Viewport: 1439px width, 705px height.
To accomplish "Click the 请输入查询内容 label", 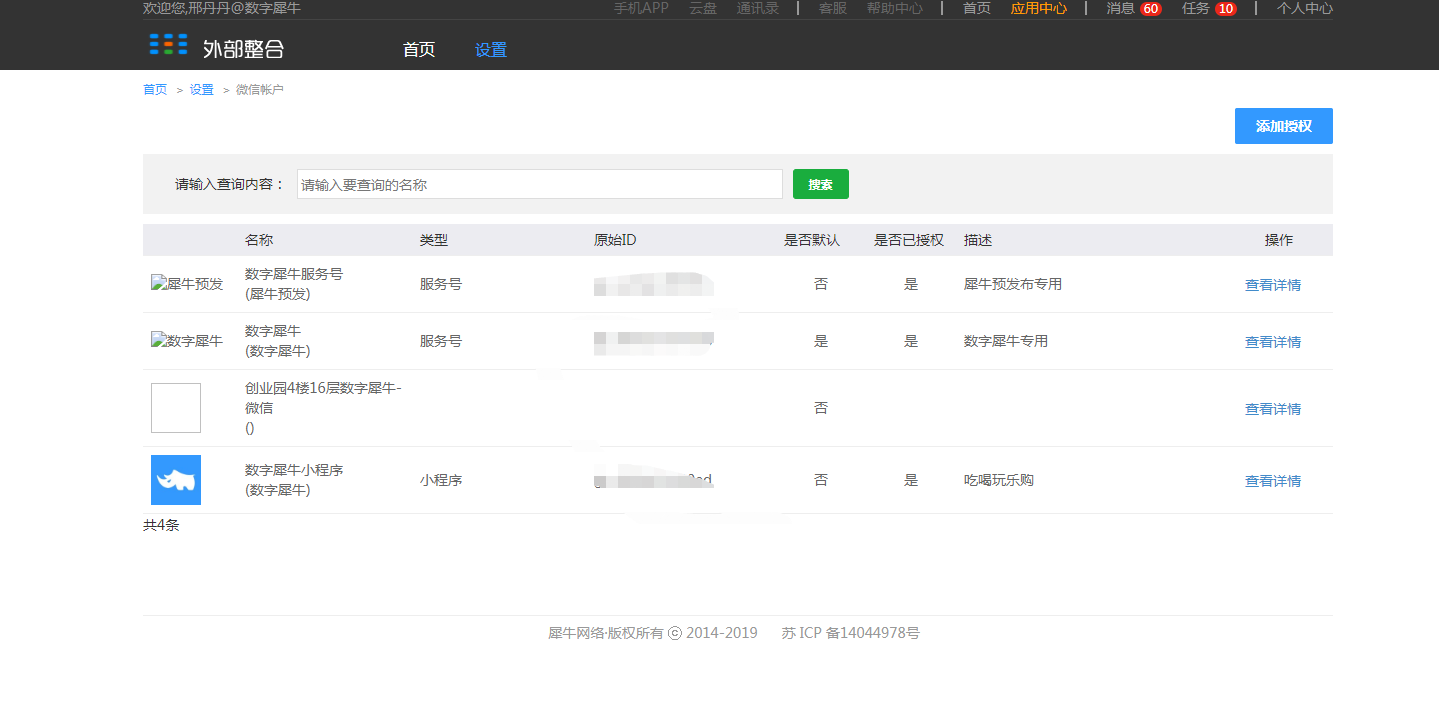I will pos(230,184).
